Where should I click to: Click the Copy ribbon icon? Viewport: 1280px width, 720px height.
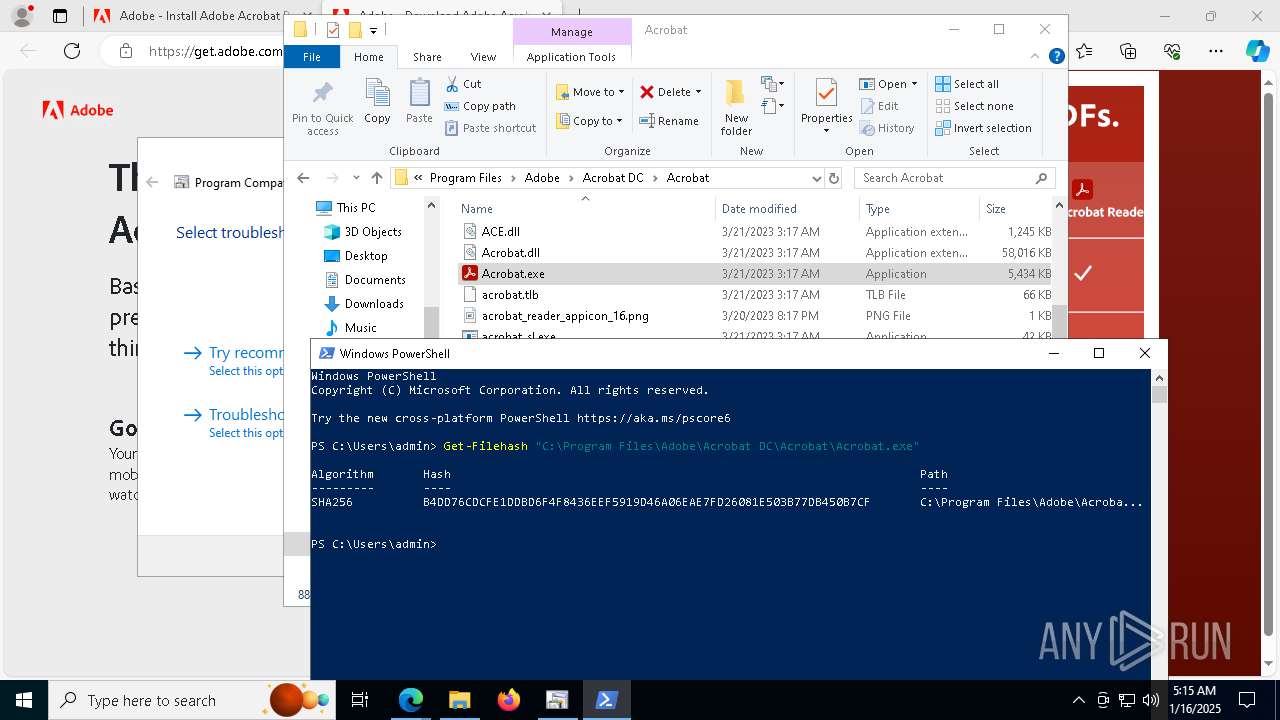377,101
